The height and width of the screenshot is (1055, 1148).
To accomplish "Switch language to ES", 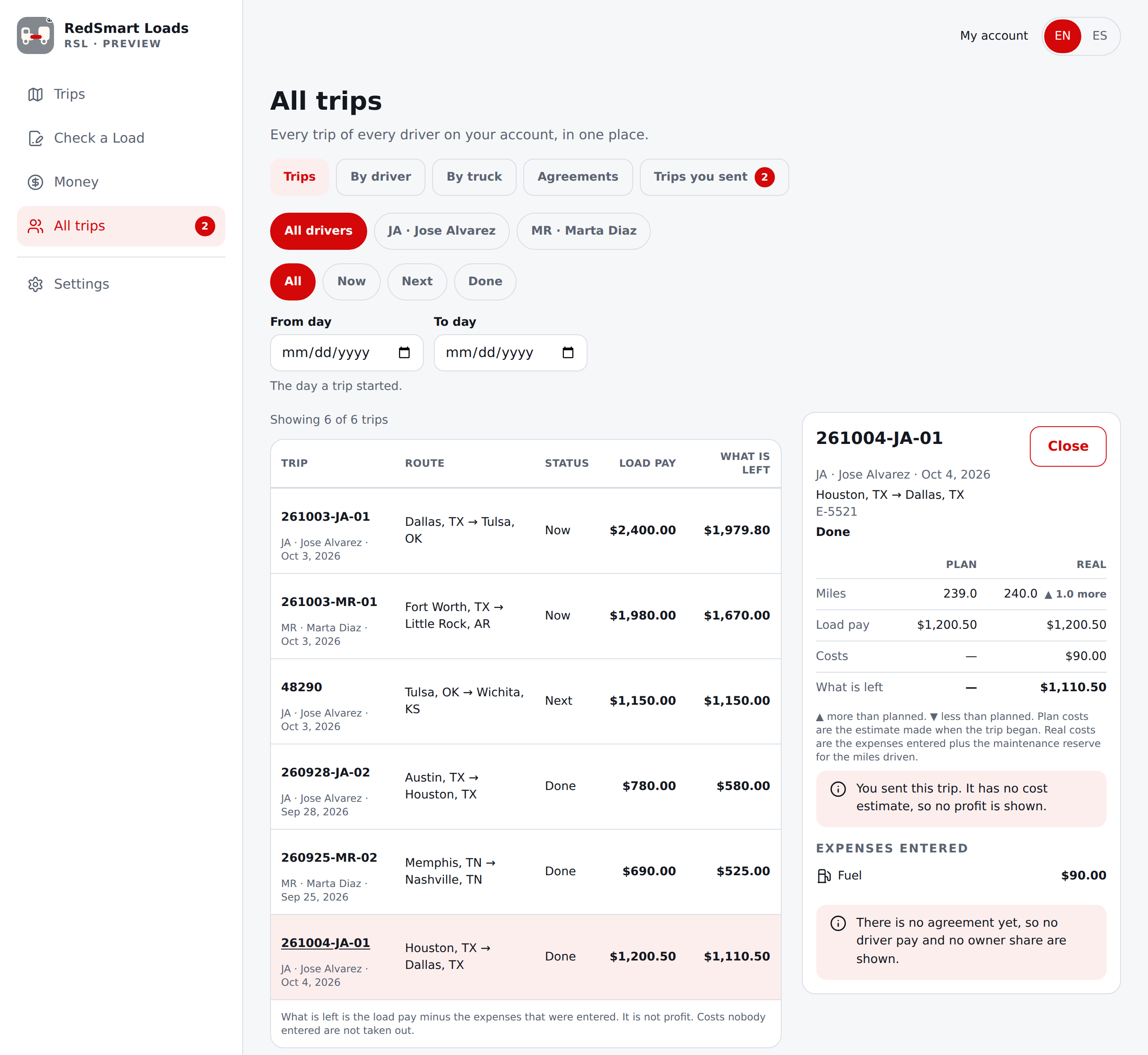I will pyautogui.click(x=1100, y=36).
